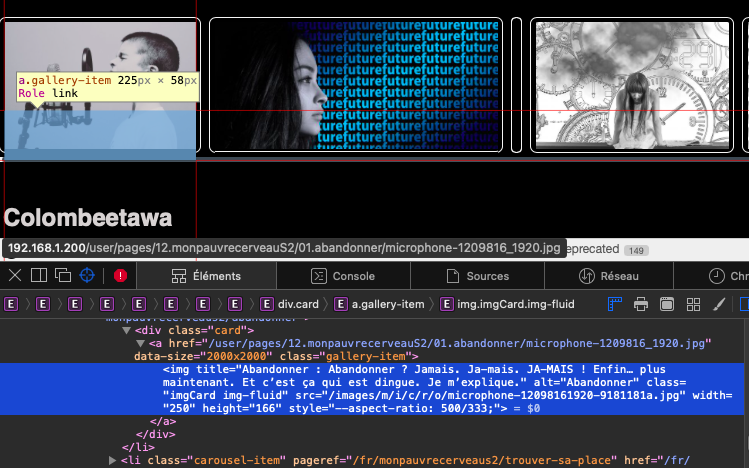This screenshot has width=749, height=468.
Task: Collapse the a href gallery-item node
Action: [x=140, y=343]
